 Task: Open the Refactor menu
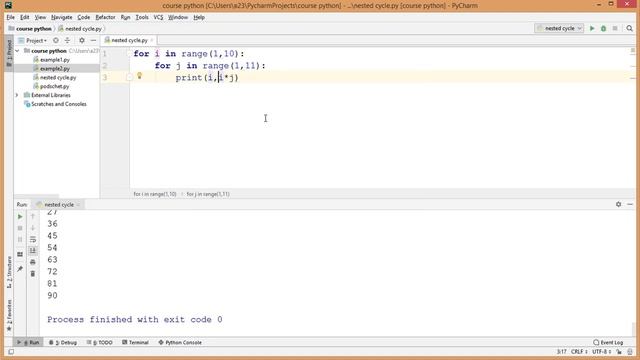(105, 17)
